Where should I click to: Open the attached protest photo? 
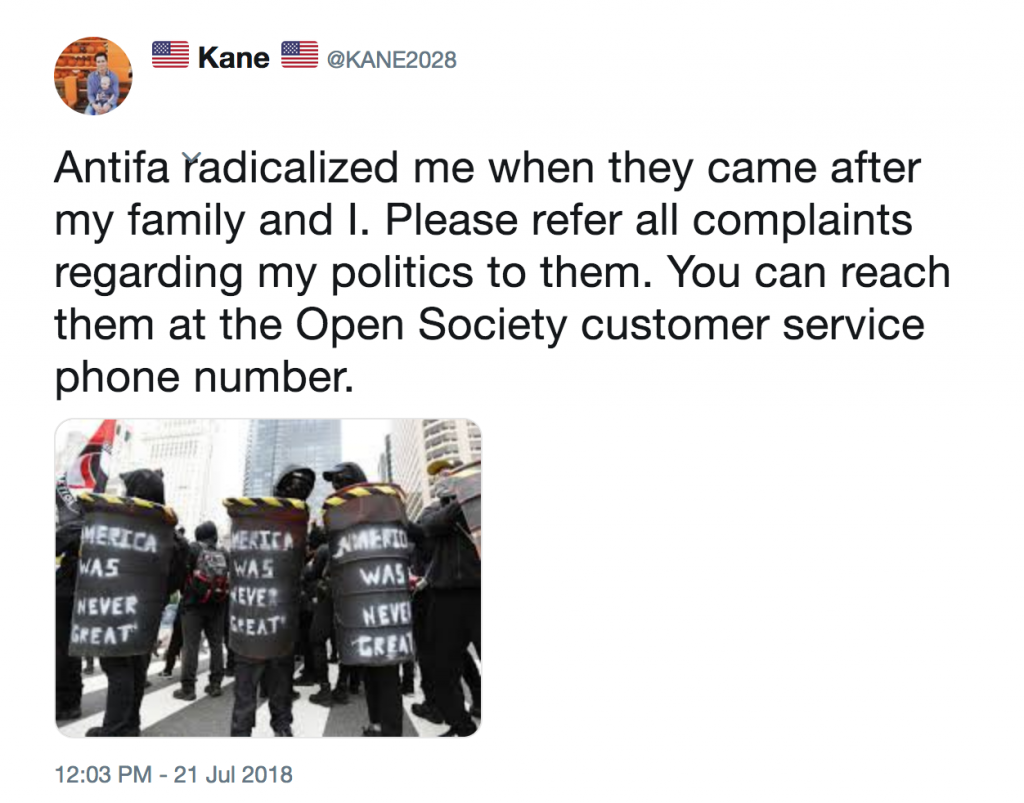point(268,578)
